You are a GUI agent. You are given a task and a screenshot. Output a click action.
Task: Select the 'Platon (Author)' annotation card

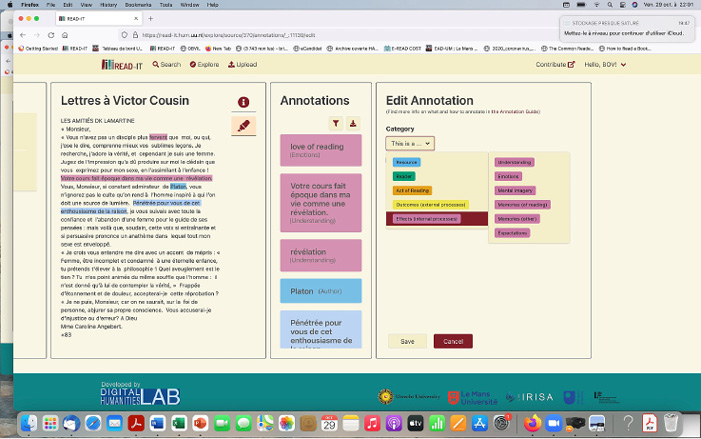point(320,291)
